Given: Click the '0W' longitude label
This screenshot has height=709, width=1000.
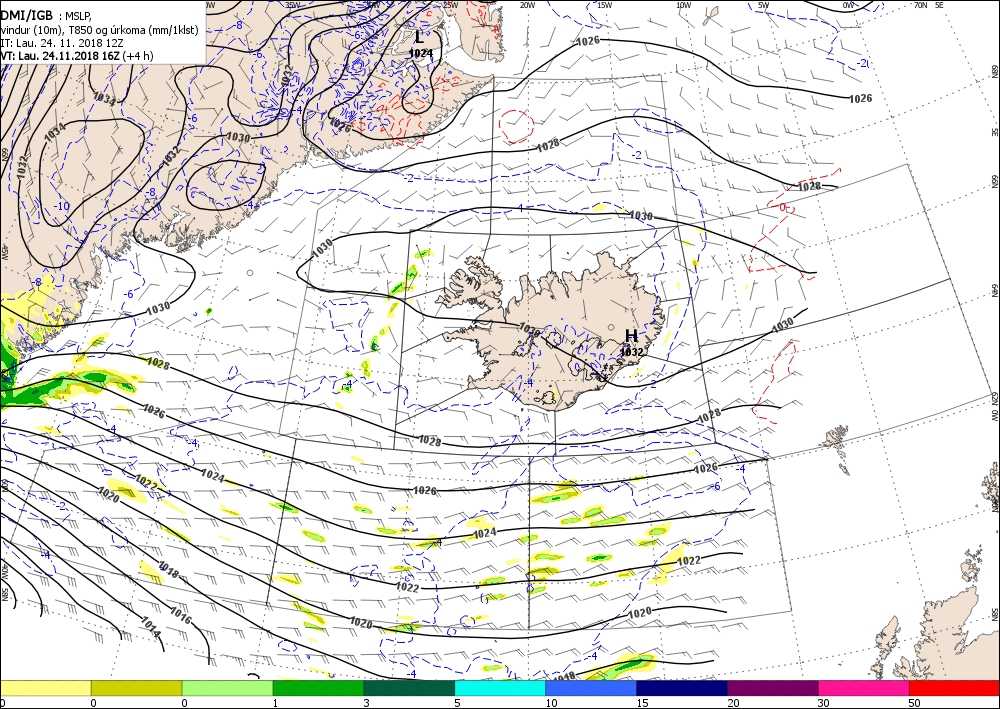Looking at the screenshot, I should [x=848, y=5].
